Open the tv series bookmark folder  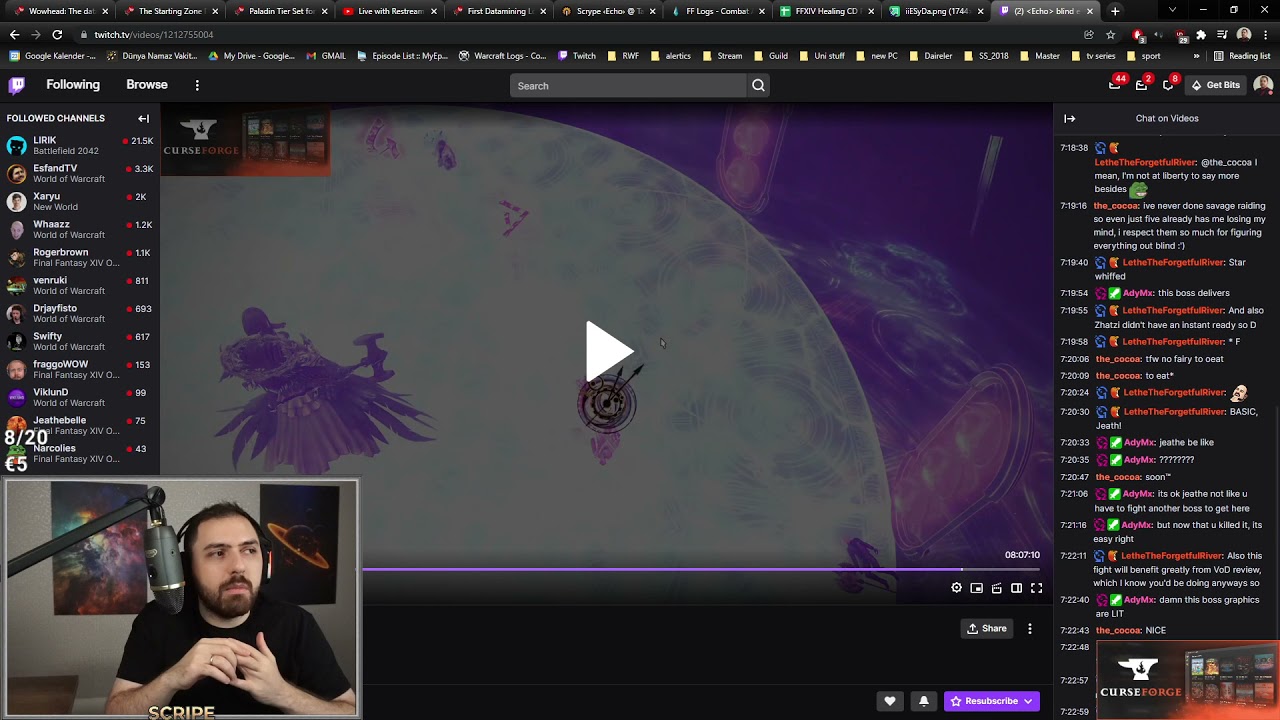click(1093, 56)
